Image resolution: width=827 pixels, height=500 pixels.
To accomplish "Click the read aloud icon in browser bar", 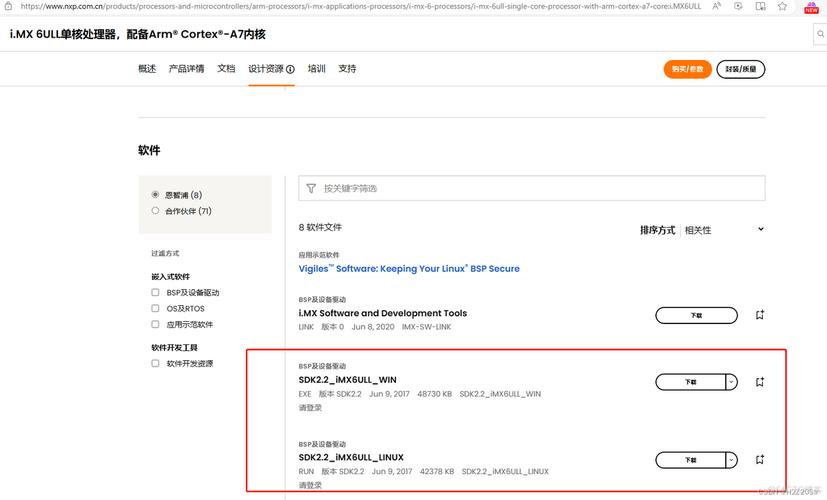I will tap(716, 6).
